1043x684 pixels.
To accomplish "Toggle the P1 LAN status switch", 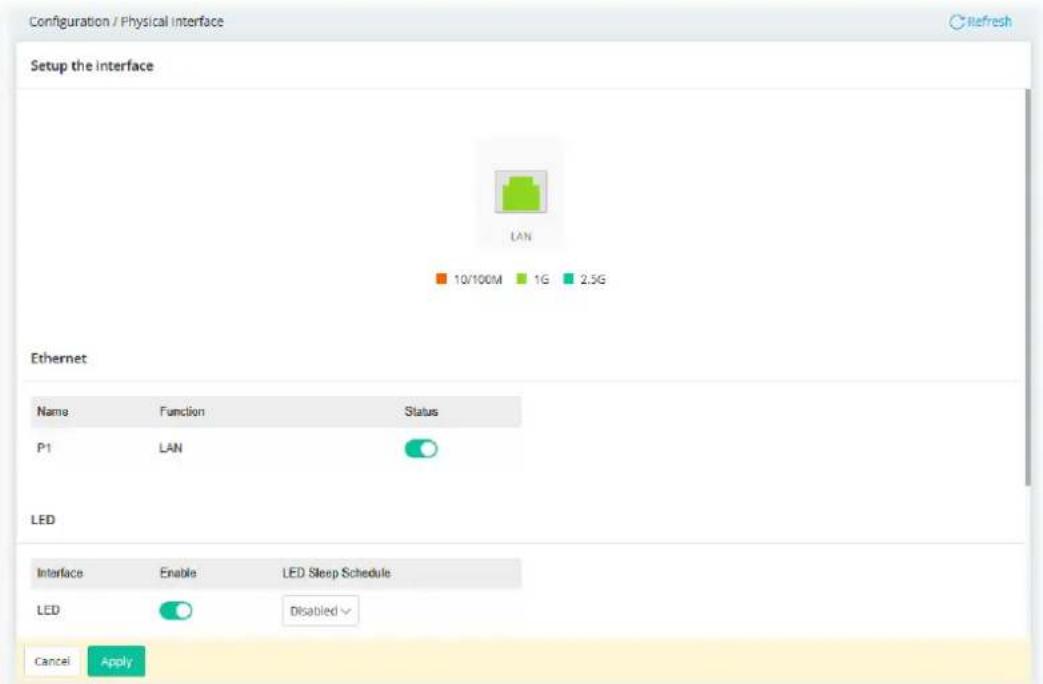I will tap(421, 449).
